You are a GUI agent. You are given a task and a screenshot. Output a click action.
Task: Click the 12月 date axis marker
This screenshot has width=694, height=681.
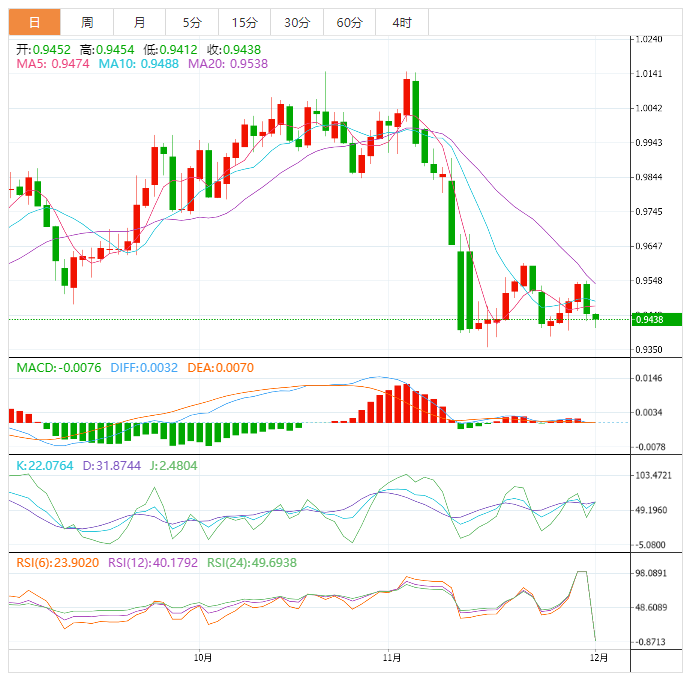599,658
